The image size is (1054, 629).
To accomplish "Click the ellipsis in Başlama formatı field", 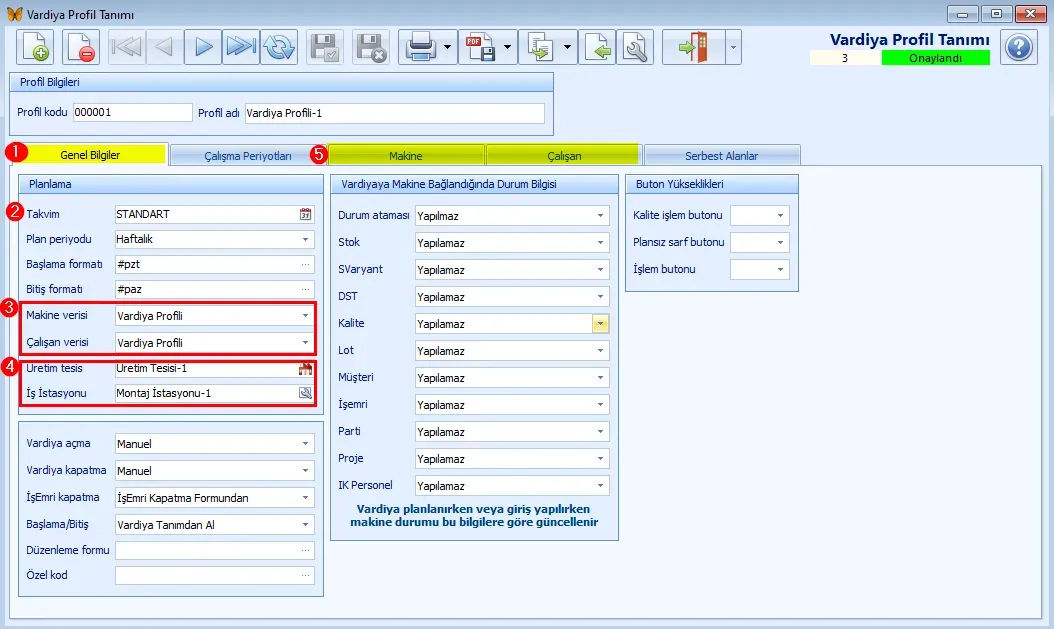I will (306, 264).
